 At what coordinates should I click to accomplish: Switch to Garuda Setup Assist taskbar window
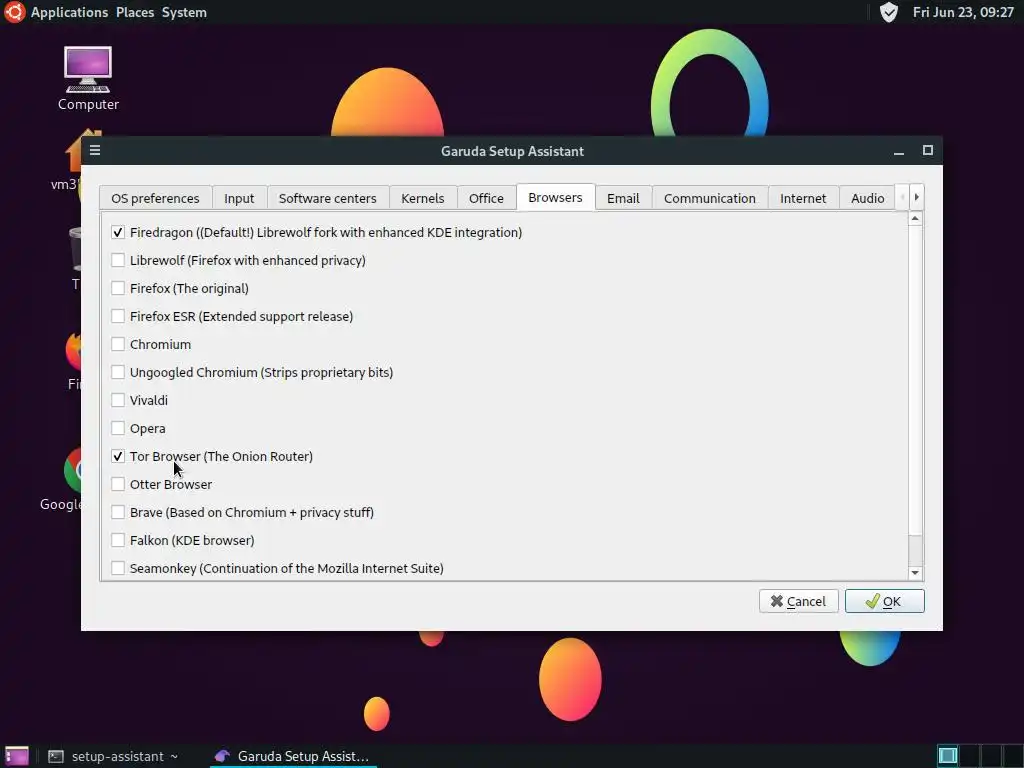(x=292, y=756)
